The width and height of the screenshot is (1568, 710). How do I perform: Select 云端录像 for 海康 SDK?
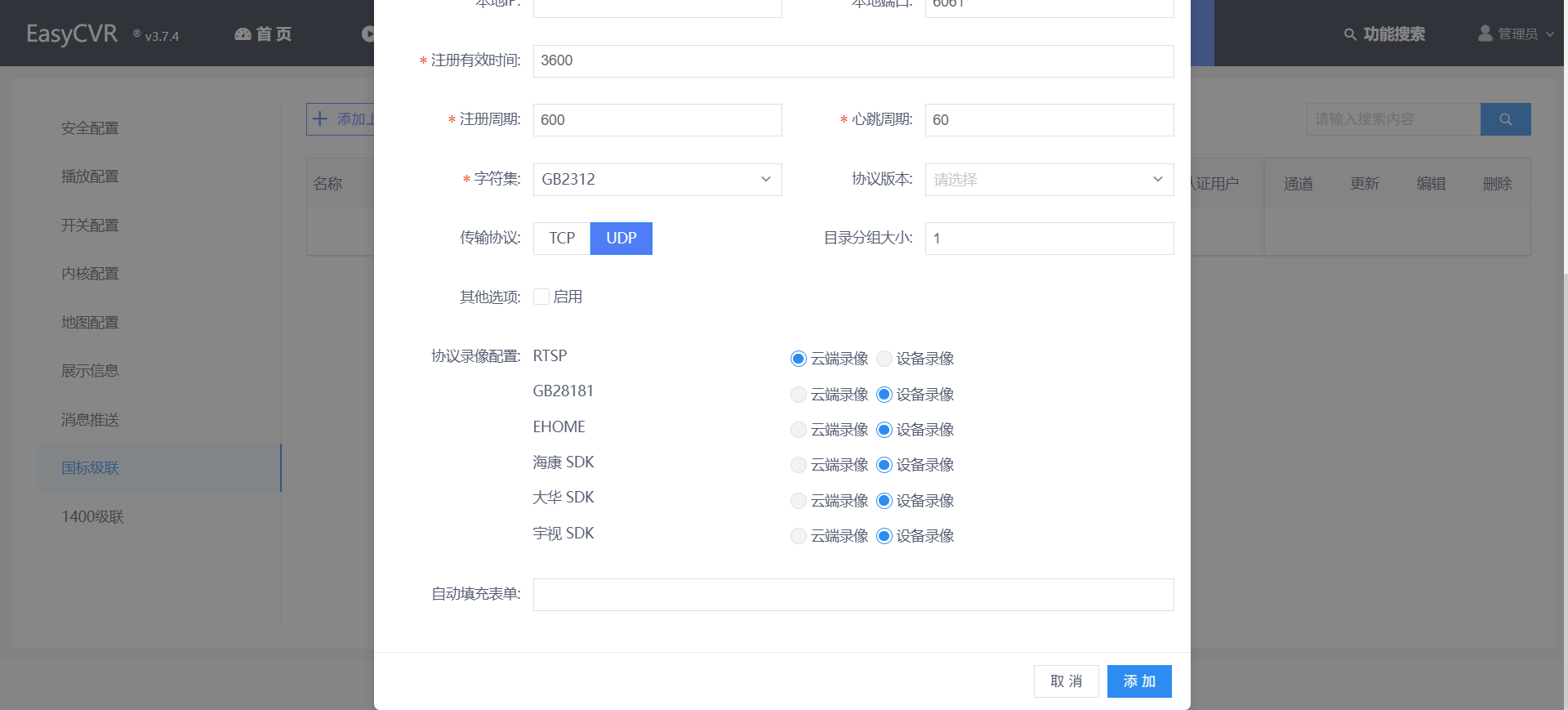click(799, 465)
